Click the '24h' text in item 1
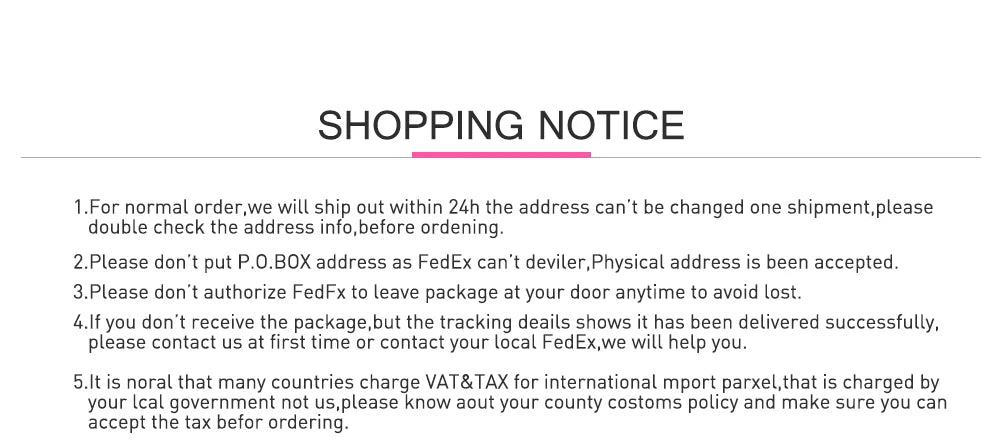The image size is (1000, 444). 464,208
